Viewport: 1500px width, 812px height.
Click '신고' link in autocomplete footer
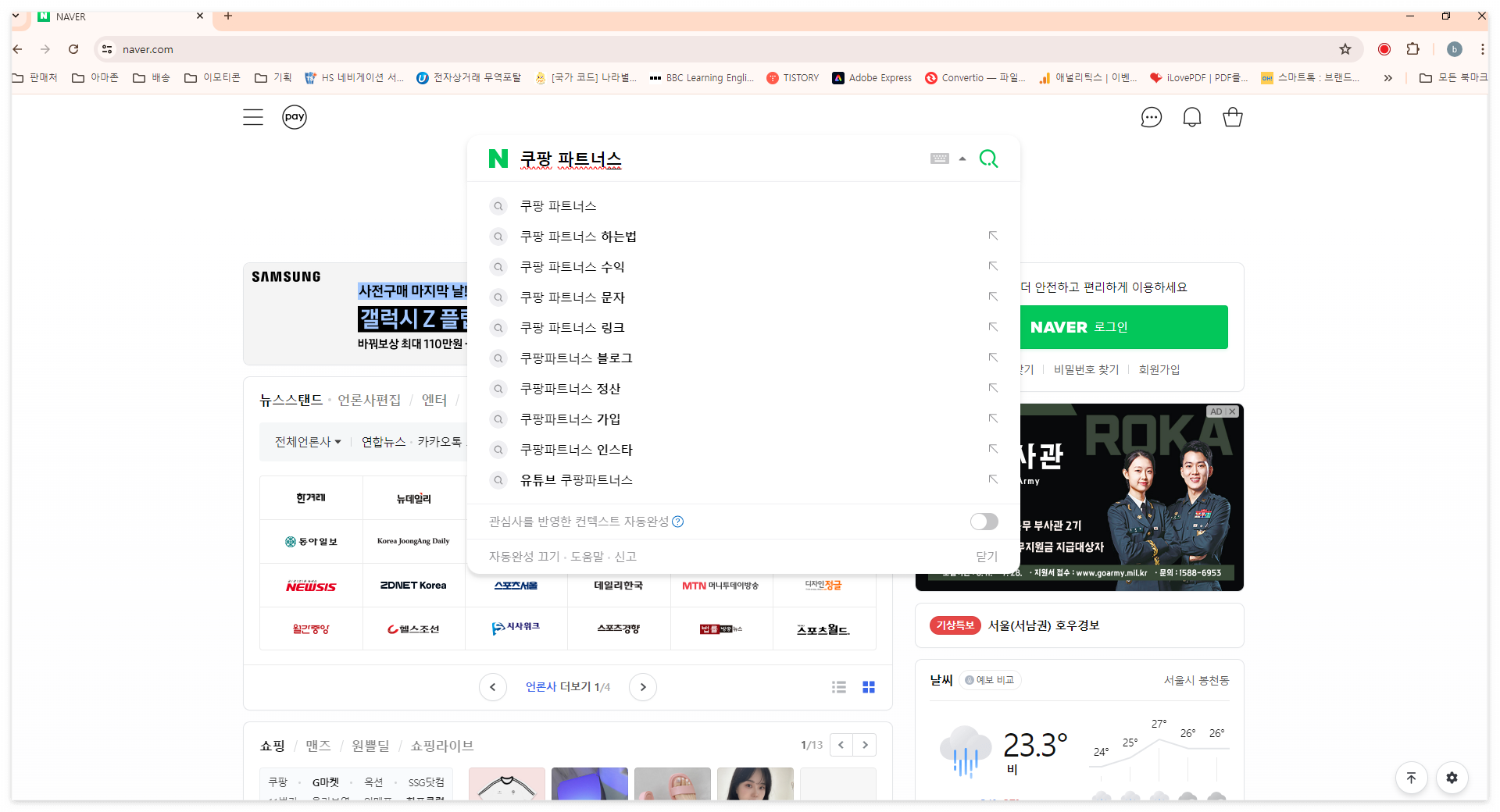click(x=625, y=557)
